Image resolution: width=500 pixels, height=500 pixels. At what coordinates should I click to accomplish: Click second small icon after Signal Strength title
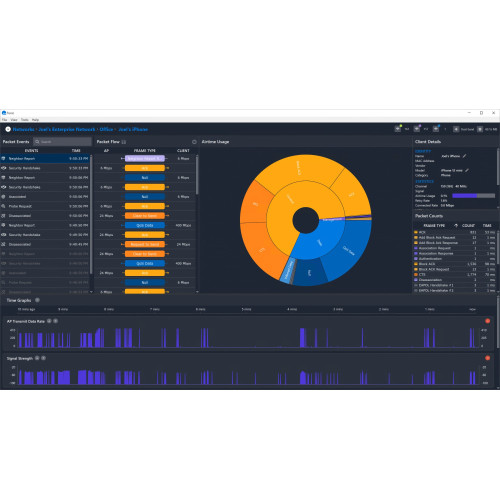[x=43, y=358]
